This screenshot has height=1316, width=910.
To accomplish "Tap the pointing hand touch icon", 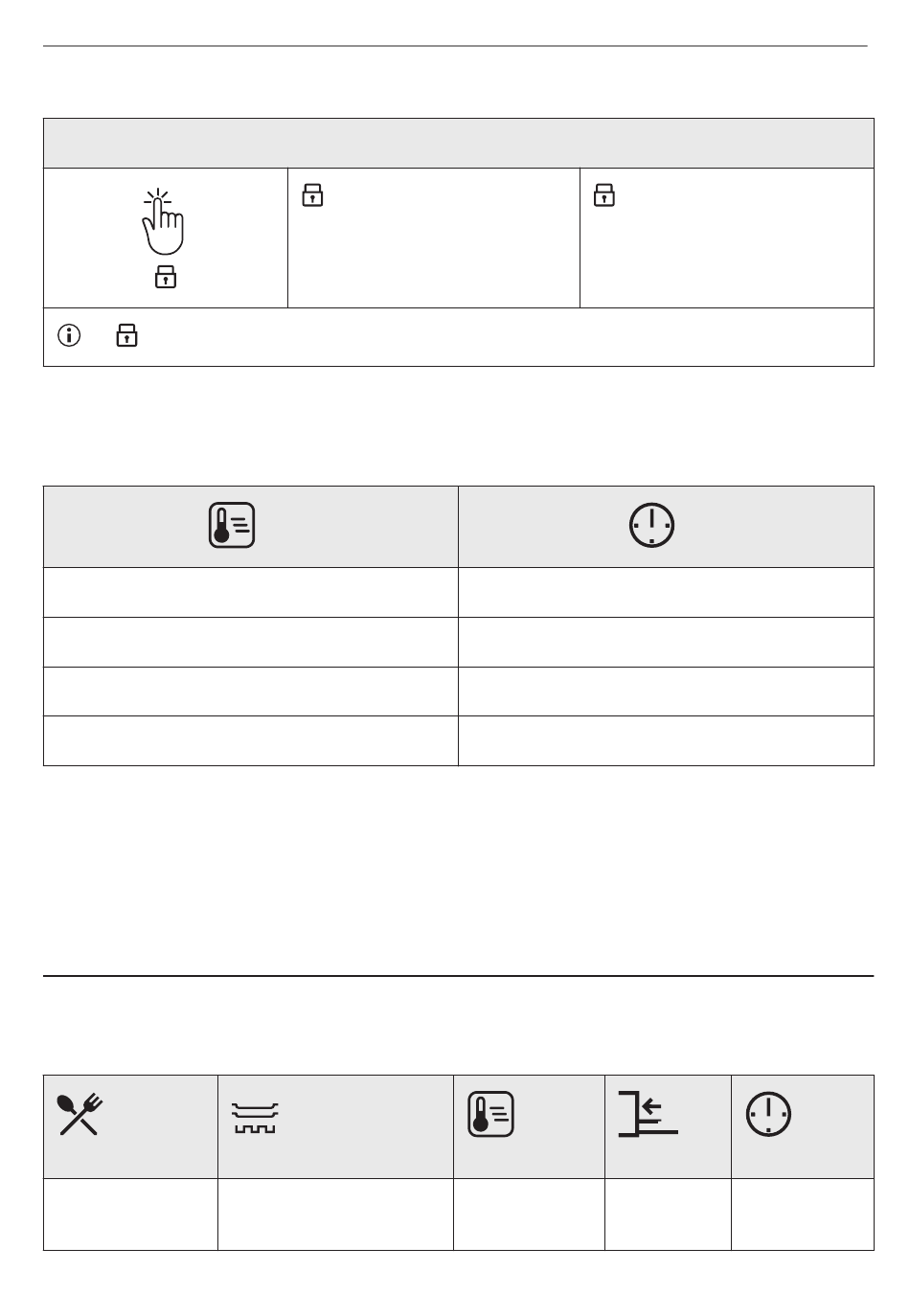I will [x=164, y=222].
